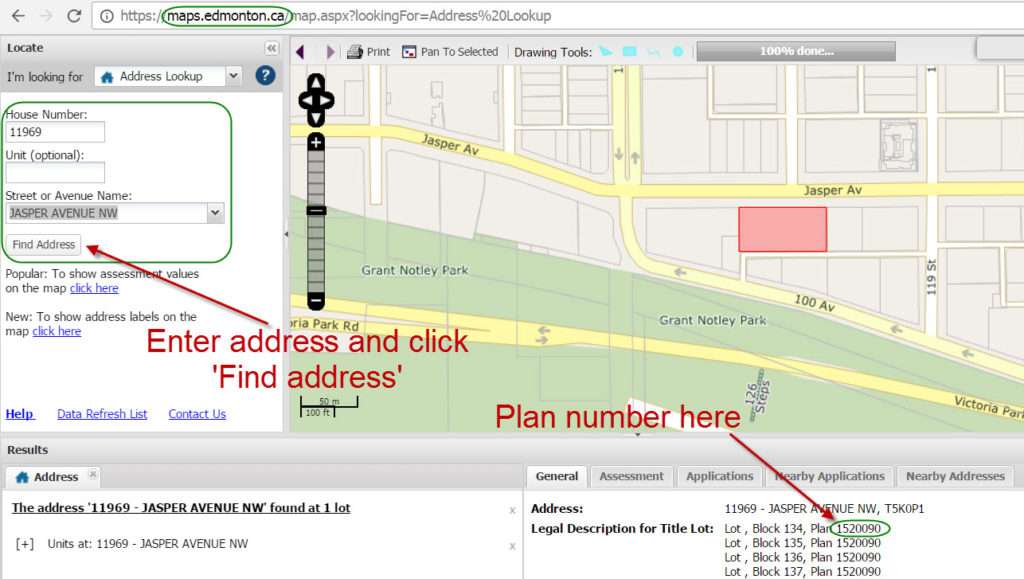The width and height of the screenshot is (1024, 579).
Task: Switch to the Assessment tab
Action: point(631,476)
